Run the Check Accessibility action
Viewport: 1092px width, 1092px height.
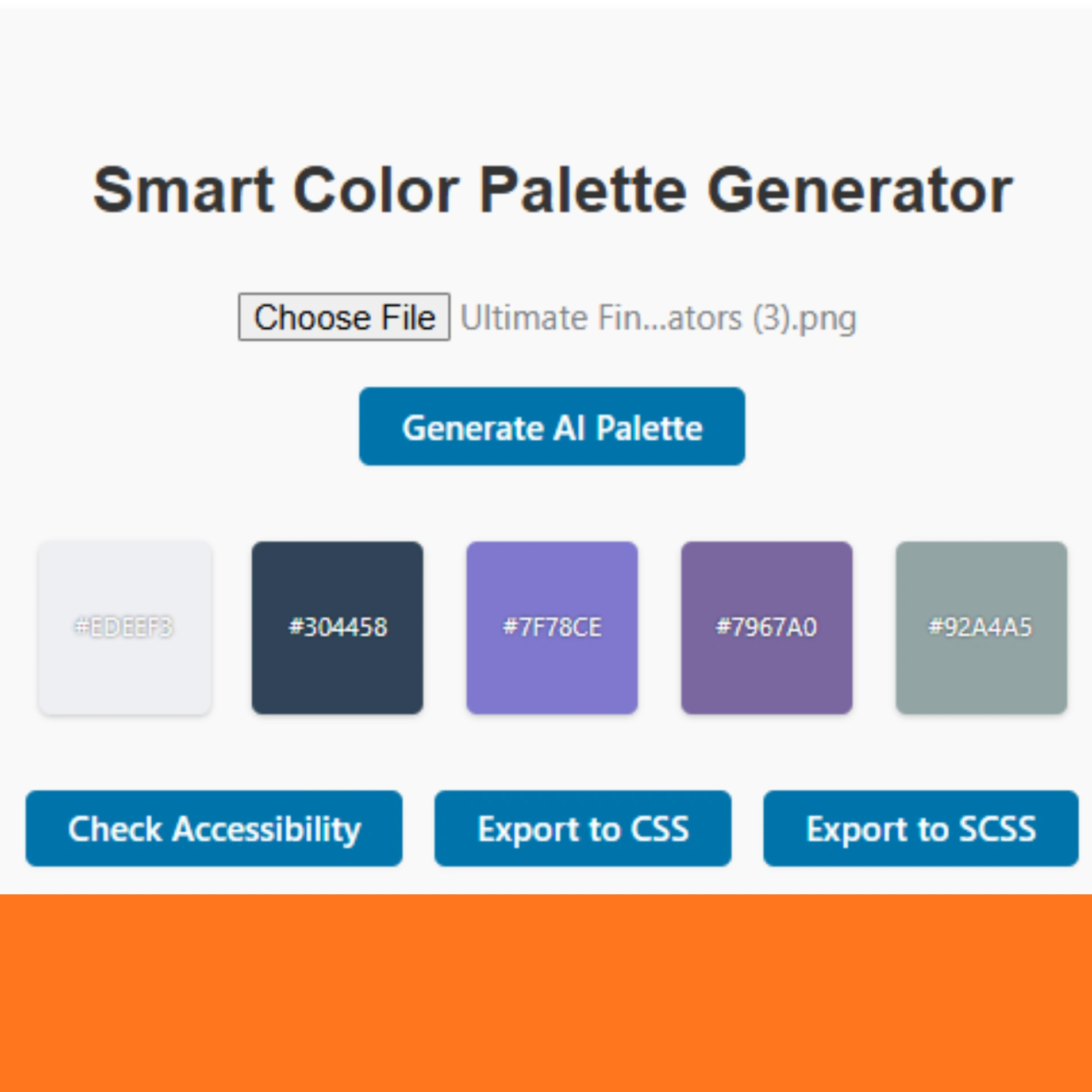[214, 828]
